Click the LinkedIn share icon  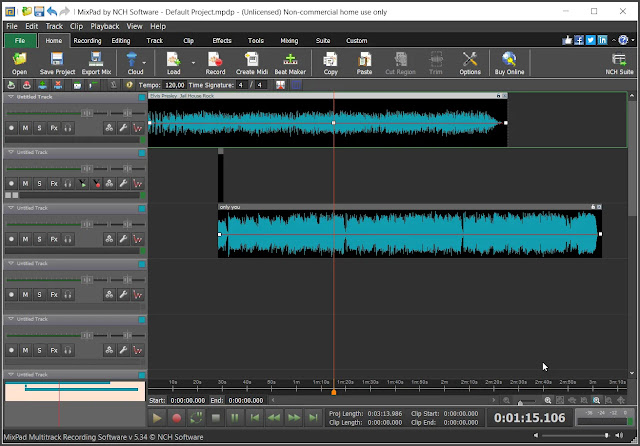pos(602,40)
